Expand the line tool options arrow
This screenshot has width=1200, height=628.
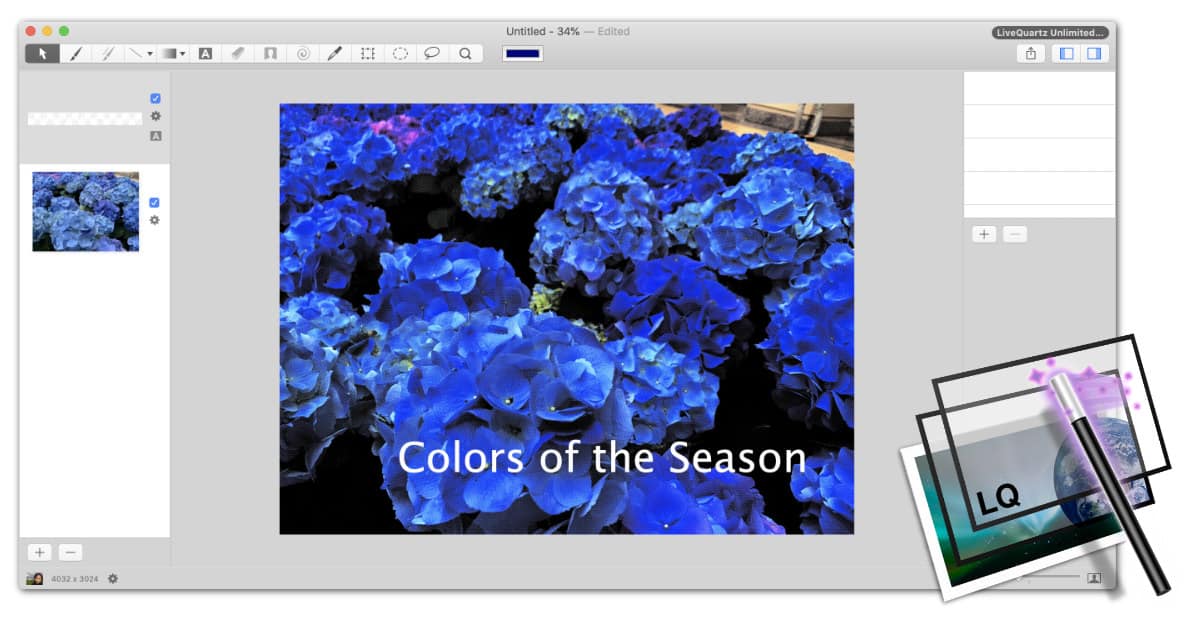click(x=150, y=54)
